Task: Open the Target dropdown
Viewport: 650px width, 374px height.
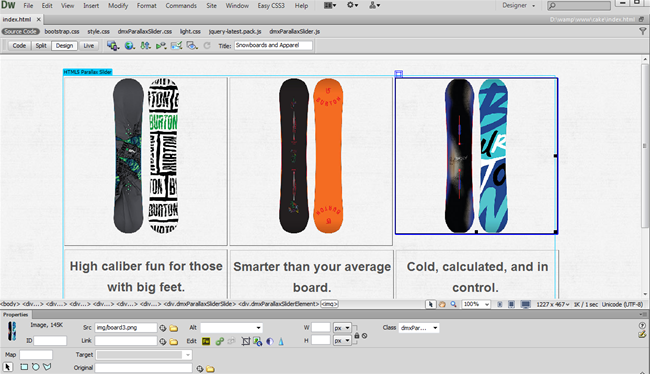Action: click(144, 355)
